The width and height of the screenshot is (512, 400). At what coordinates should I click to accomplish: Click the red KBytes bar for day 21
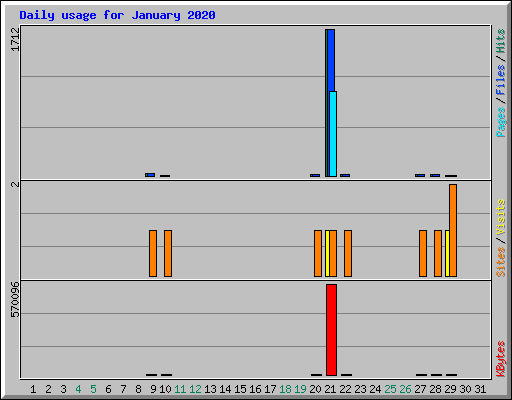331,330
